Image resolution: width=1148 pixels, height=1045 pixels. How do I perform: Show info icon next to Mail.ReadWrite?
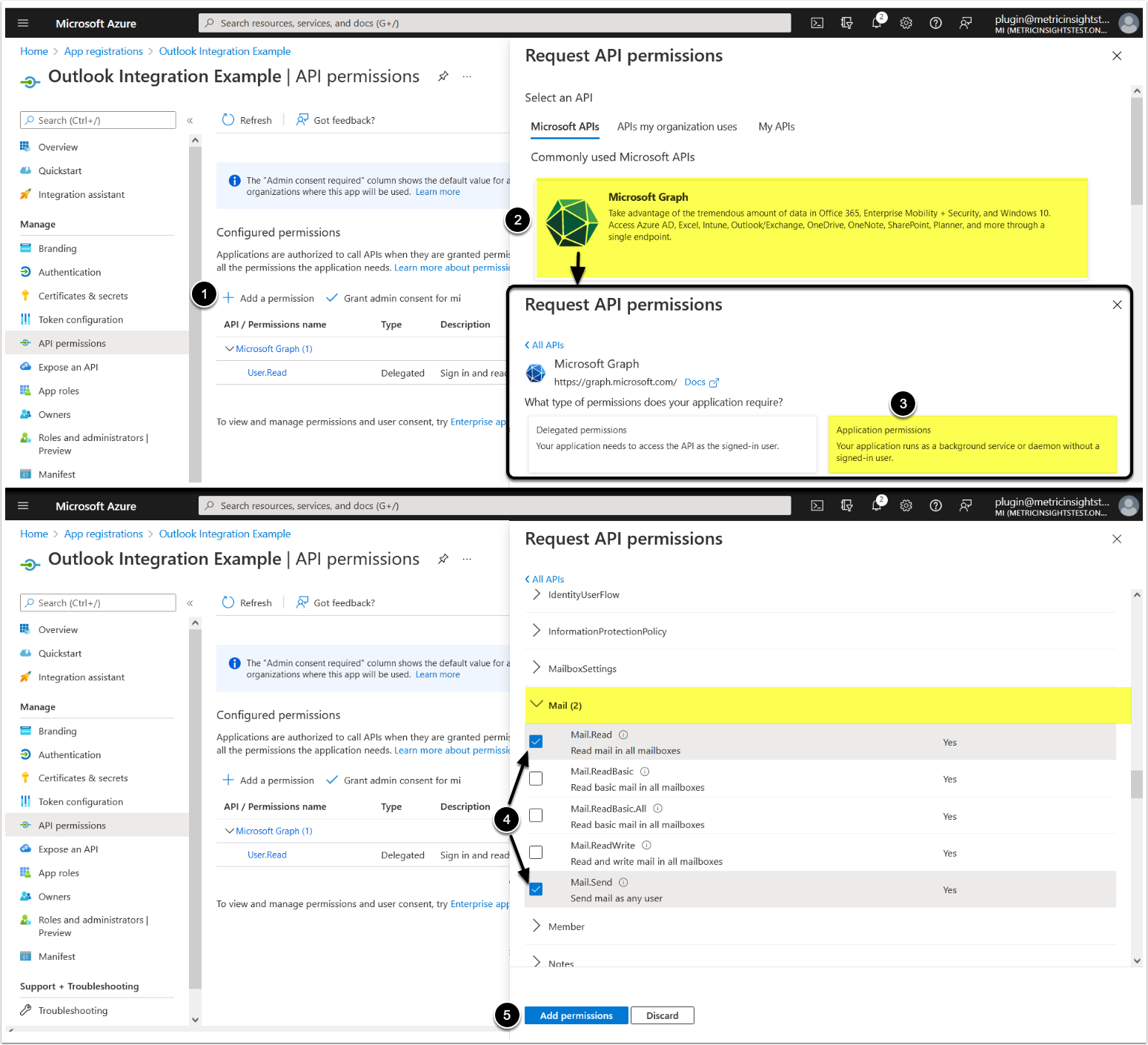pyautogui.click(x=646, y=845)
